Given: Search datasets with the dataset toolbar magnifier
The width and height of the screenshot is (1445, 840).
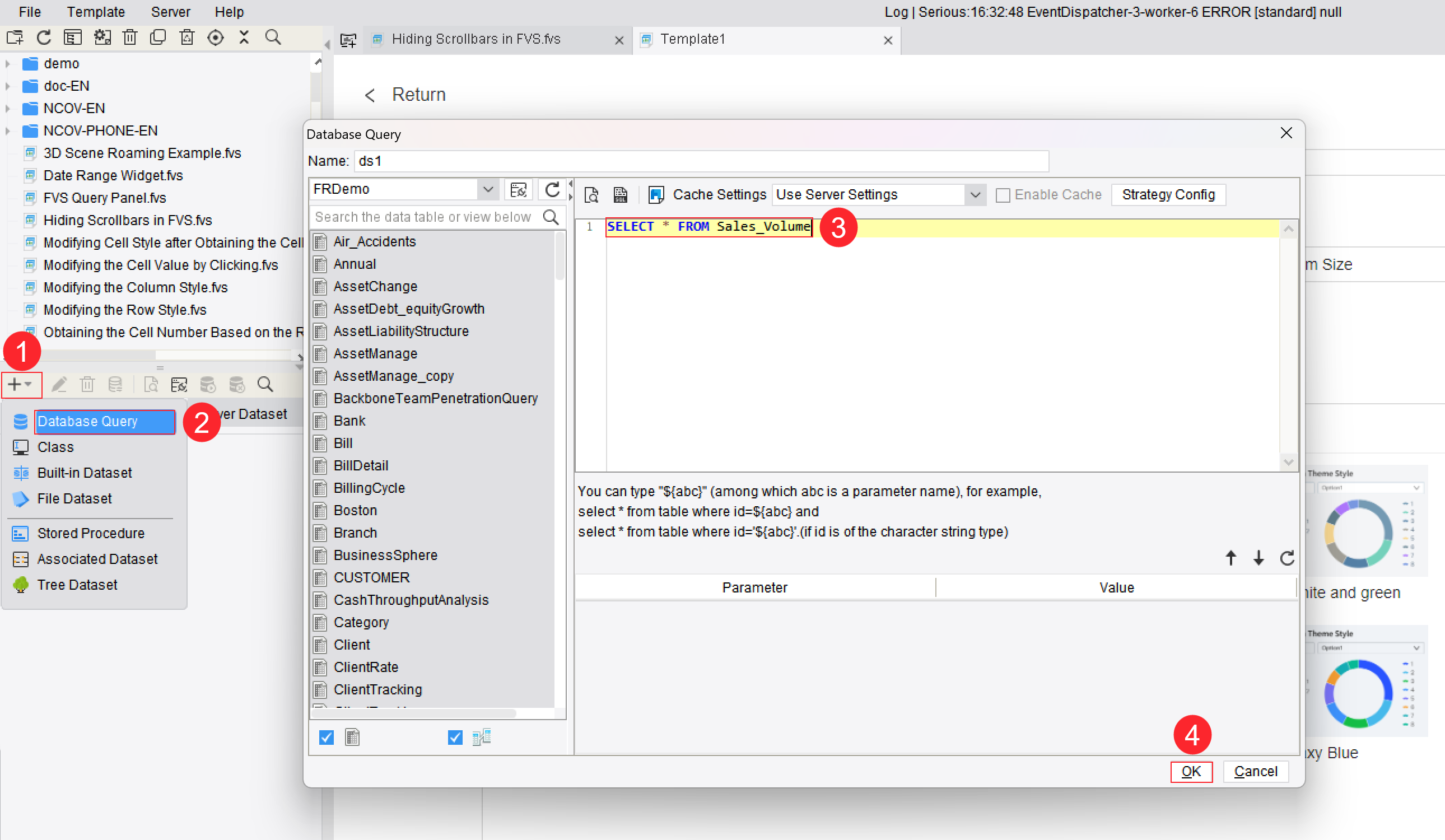Looking at the screenshot, I should point(265,384).
